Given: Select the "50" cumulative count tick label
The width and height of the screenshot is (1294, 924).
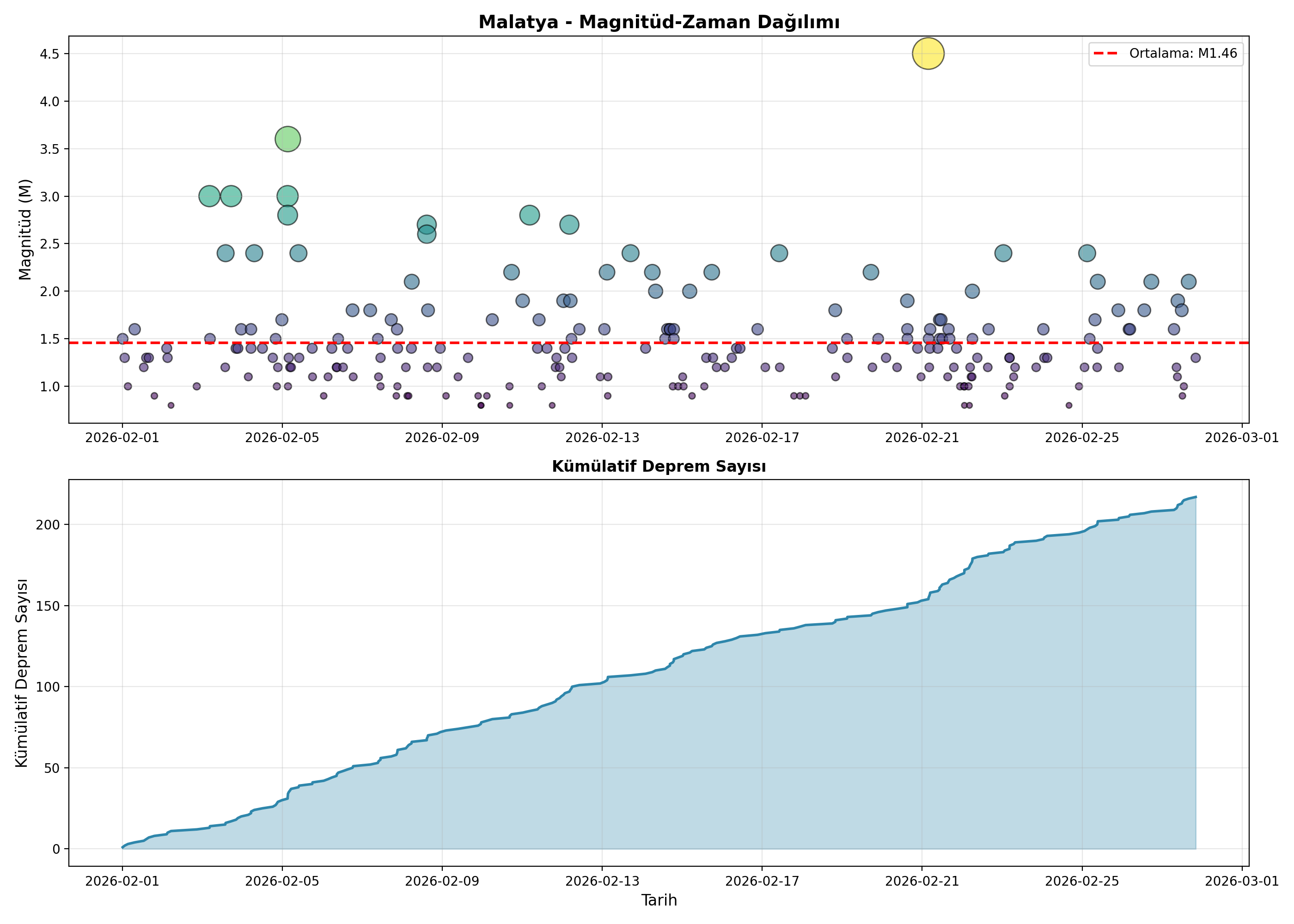Looking at the screenshot, I should point(52,768).
